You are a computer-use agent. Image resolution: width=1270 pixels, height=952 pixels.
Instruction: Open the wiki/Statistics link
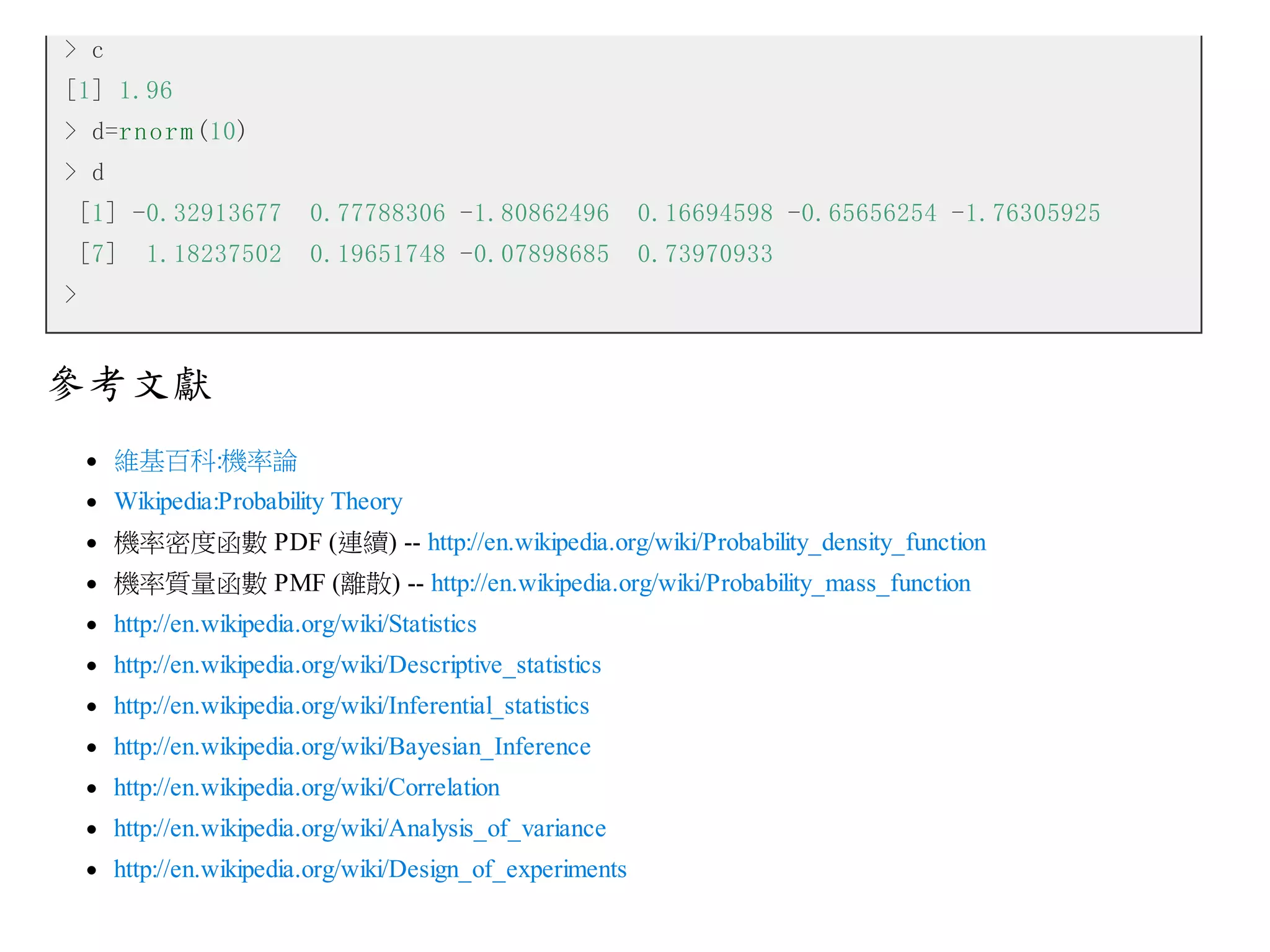click(x=295, y=624)
